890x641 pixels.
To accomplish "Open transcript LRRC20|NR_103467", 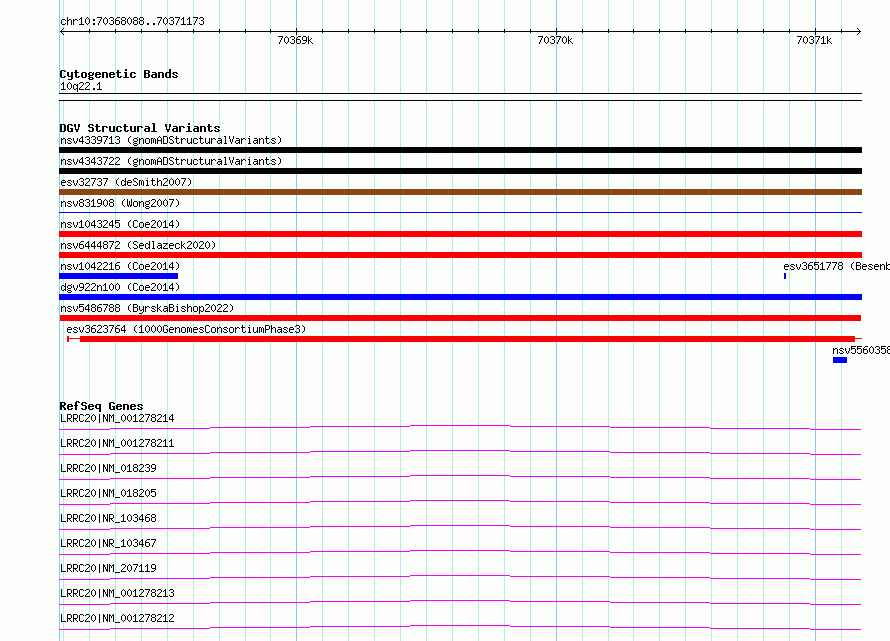I will (108, 543).
